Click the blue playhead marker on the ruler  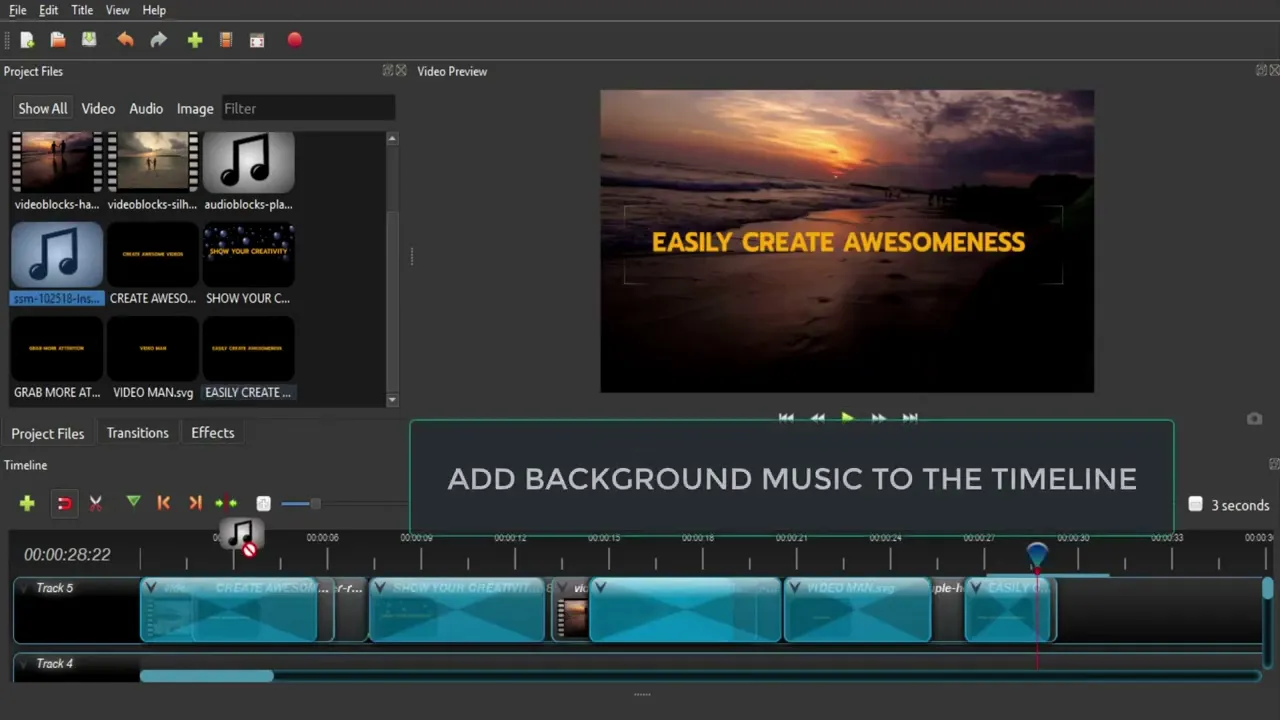tap(1037, 553)
